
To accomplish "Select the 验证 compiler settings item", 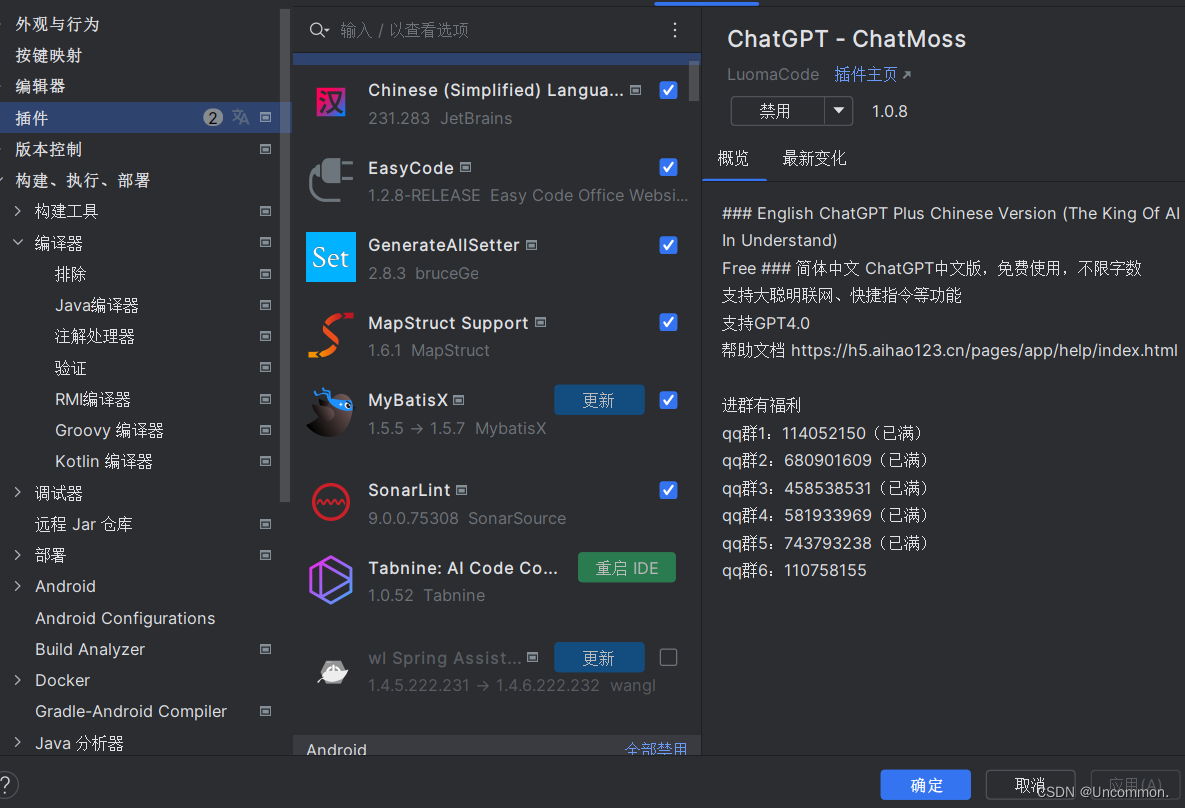I will coord(70,367).
